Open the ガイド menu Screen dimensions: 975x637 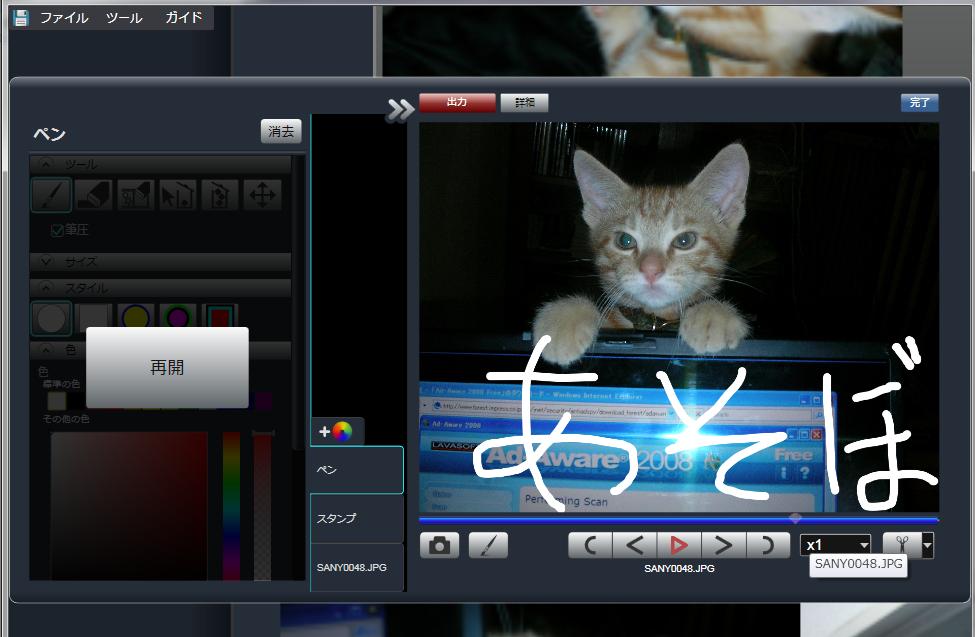click(183, 17)
